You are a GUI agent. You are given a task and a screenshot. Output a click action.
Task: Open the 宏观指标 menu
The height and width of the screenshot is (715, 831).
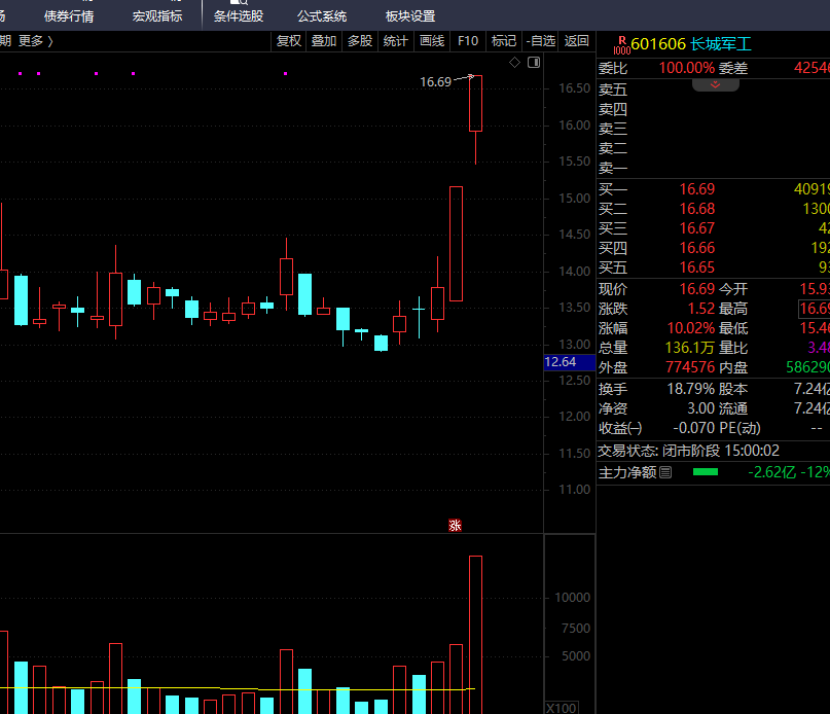point(157,16)
